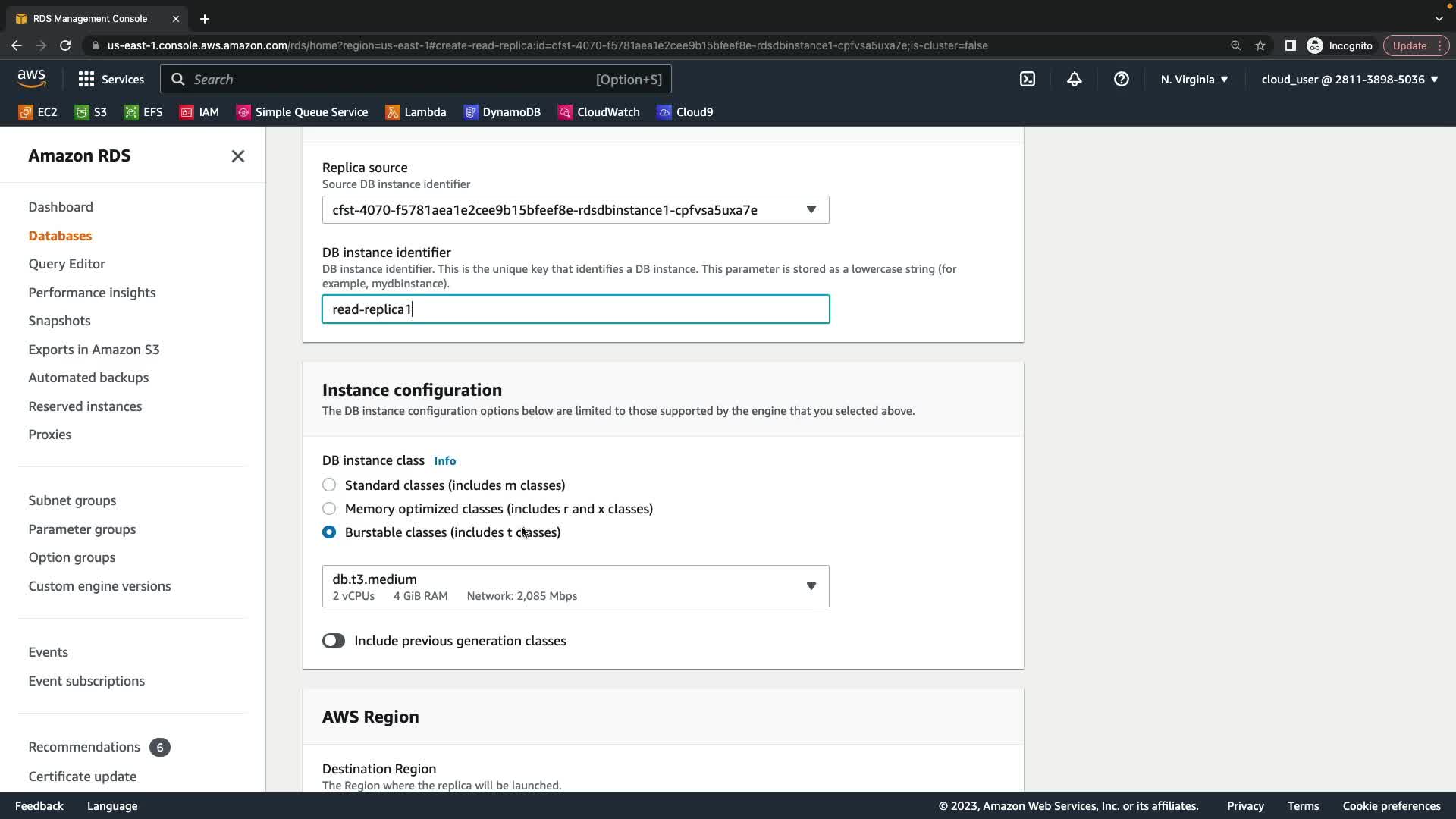Select Memory optimized classes radio option
Viewport: 1456px width, 819px height.
(x=329, y=508)
